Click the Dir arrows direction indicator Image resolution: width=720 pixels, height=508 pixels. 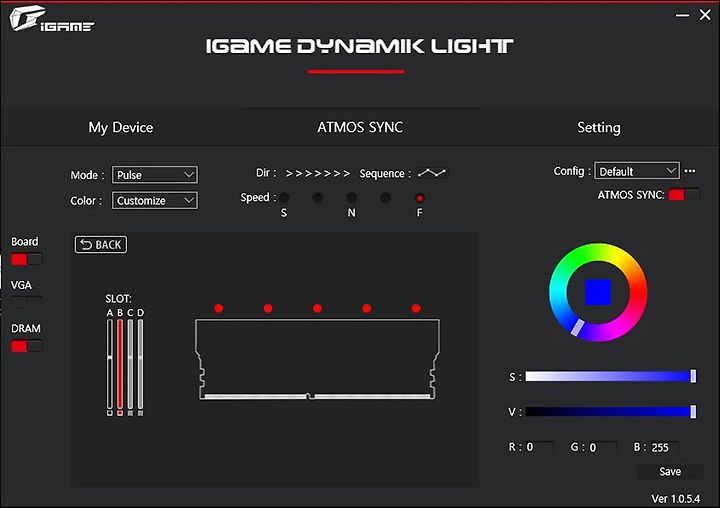coord(318,174)
